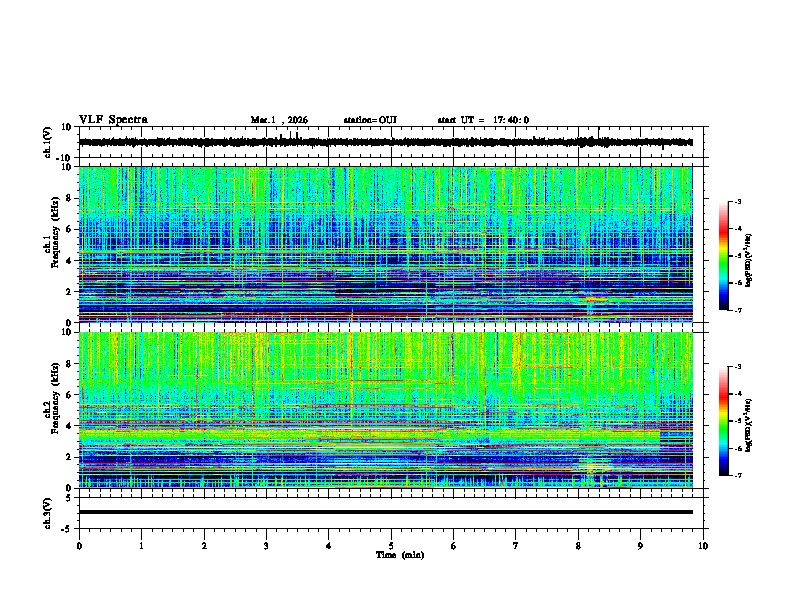Click the "VLF Spectra" title text
Image resolution: width=792 pixels, height=612 pixels.
click(x=113, y=120)
